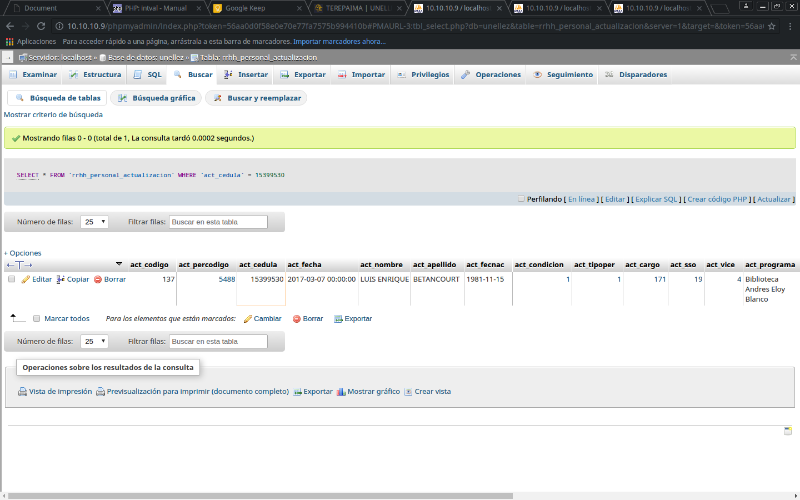Click the Mostrar gráfico chart icon
This screenshot has width=800, height=500.
(x=341, y=392)
